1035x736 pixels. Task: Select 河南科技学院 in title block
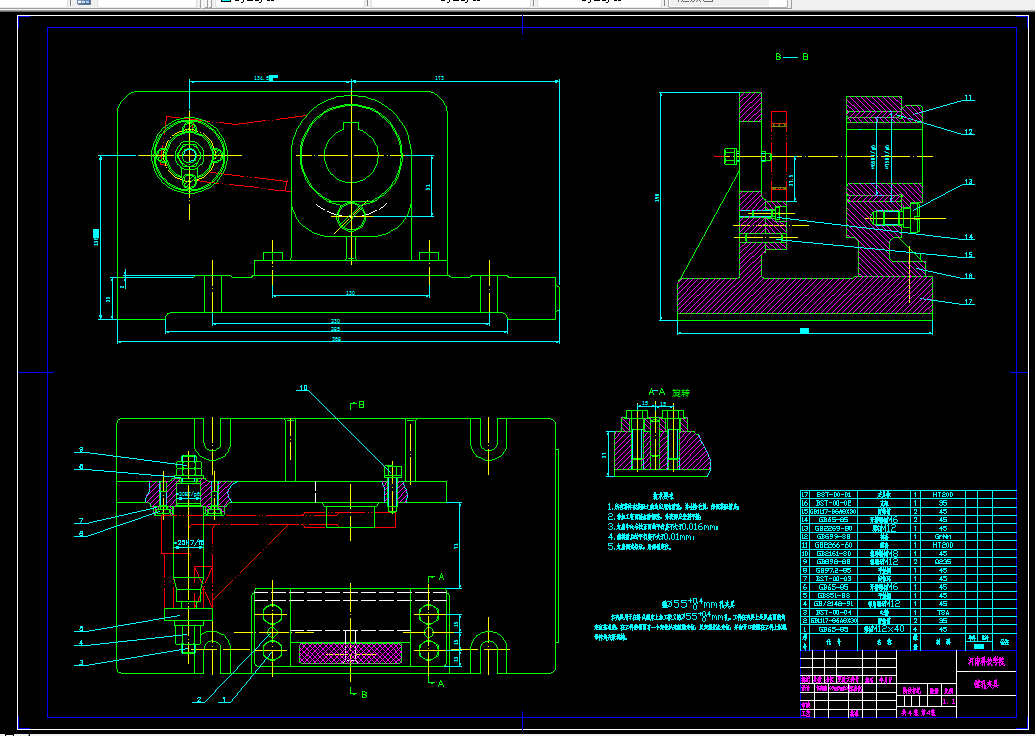pos(986,661)
